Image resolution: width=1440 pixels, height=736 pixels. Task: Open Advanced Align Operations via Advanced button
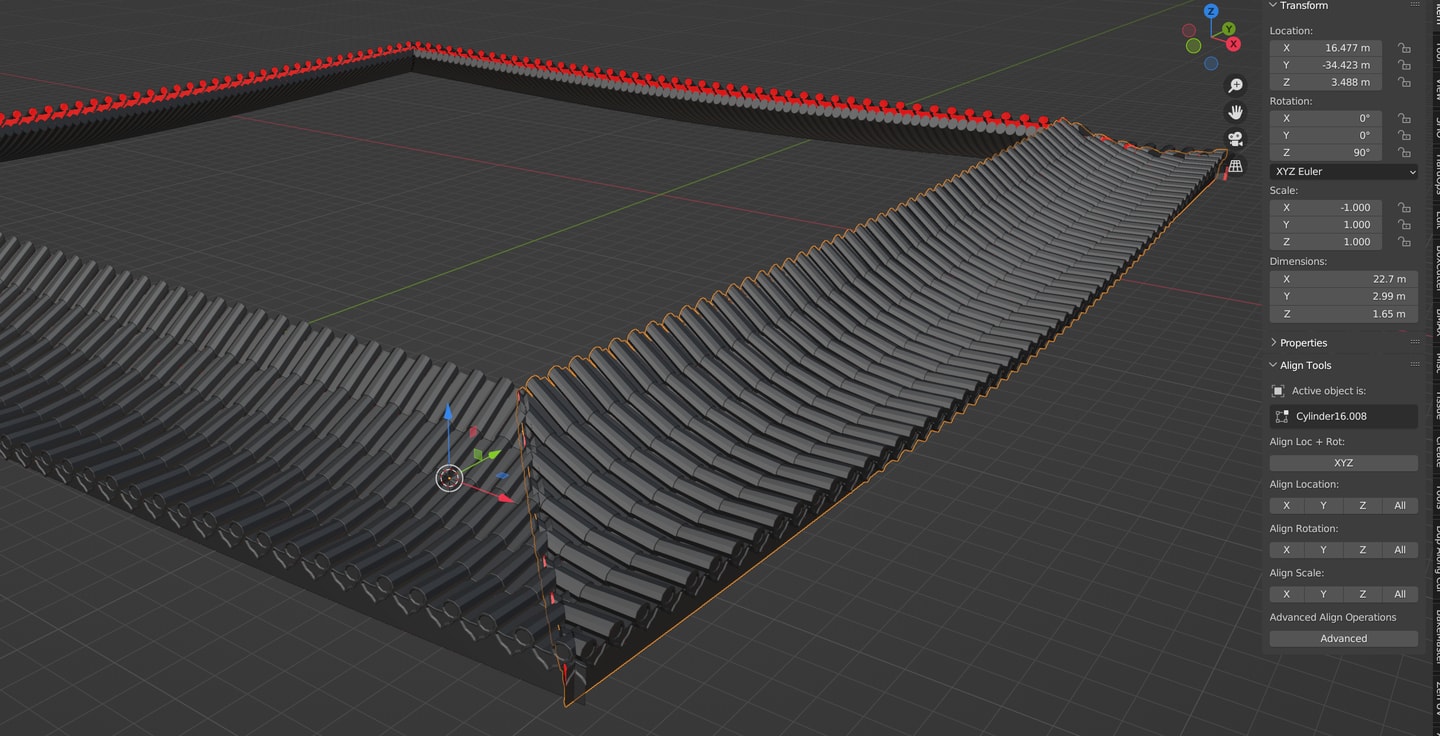(x=1344, y=638)
